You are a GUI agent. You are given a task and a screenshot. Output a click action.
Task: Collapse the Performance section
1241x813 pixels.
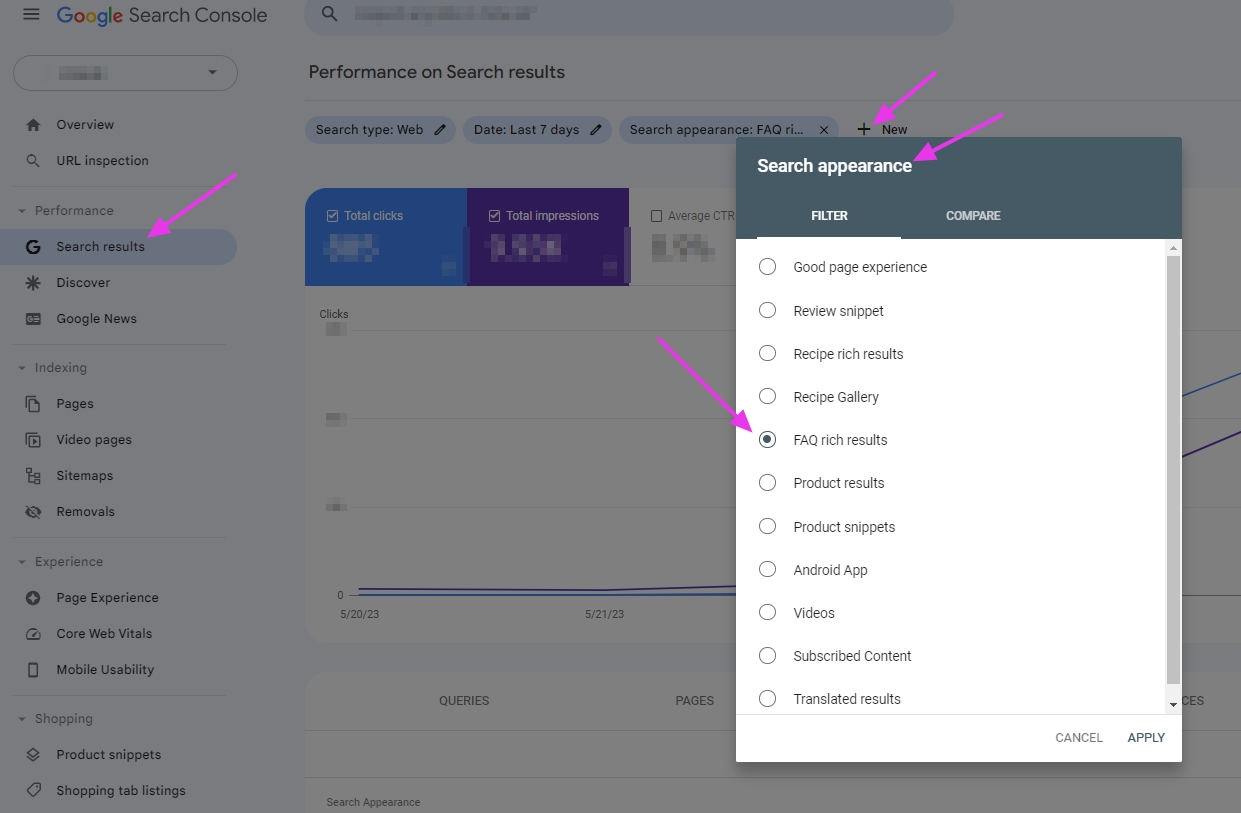22,211
